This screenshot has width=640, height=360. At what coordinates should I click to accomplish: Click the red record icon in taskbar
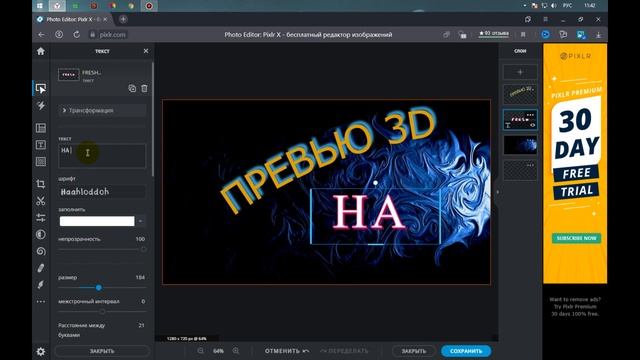[149, 6]
